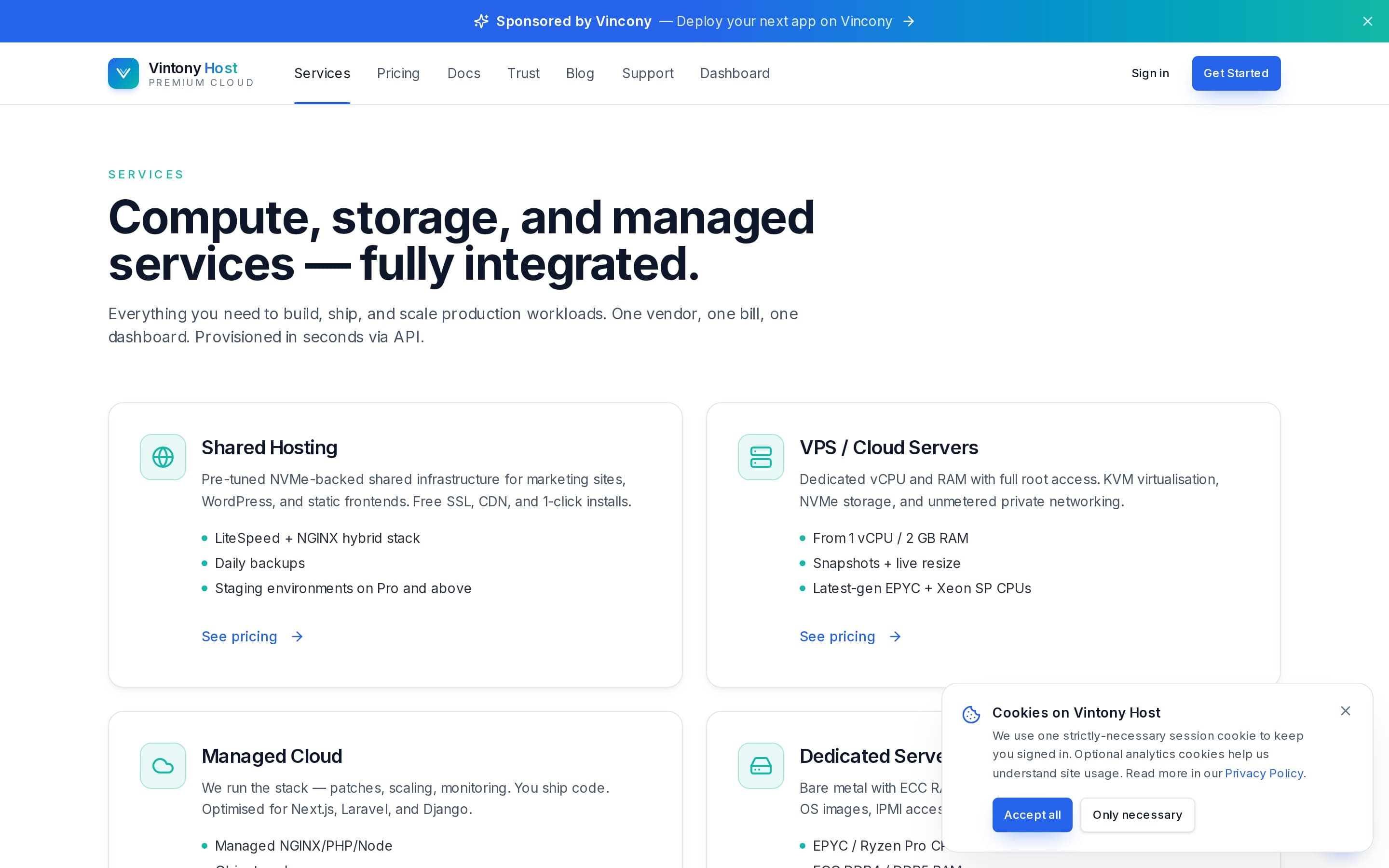1389x868 pixels.
Task: Click the 'PREMIUM CLOUD' tagline under the logo
Action: (x=201, y=82)
